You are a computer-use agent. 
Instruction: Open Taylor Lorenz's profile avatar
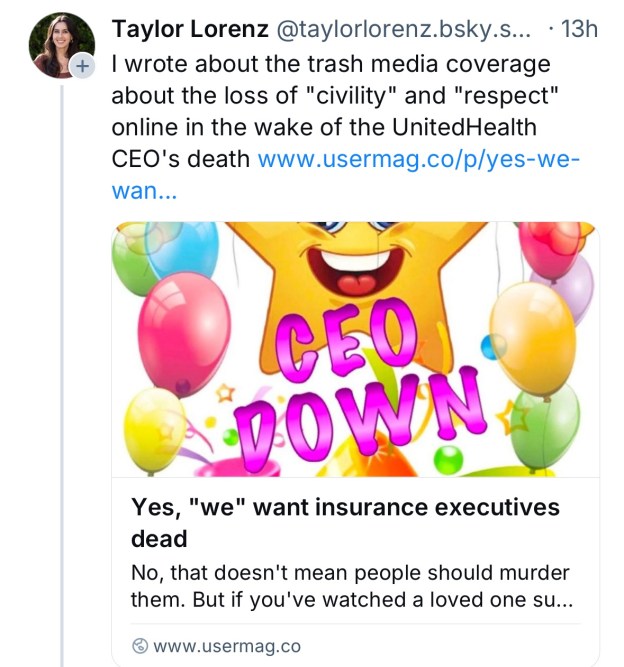tap(61, 44)
